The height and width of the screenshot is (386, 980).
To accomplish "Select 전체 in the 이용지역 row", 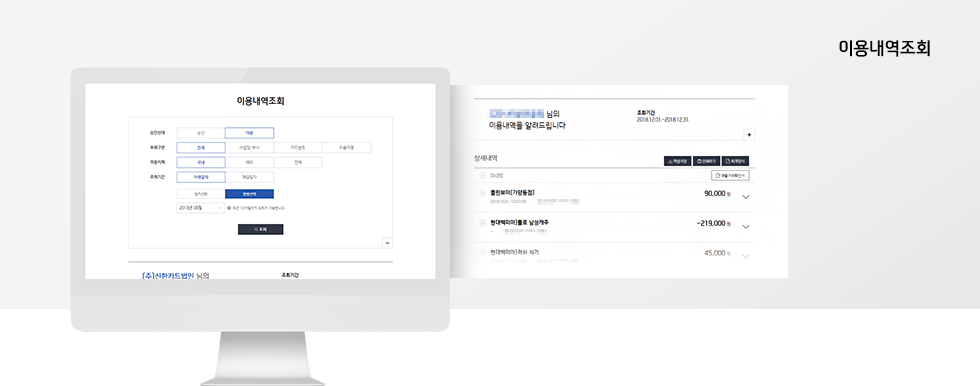I will point(298,162).
